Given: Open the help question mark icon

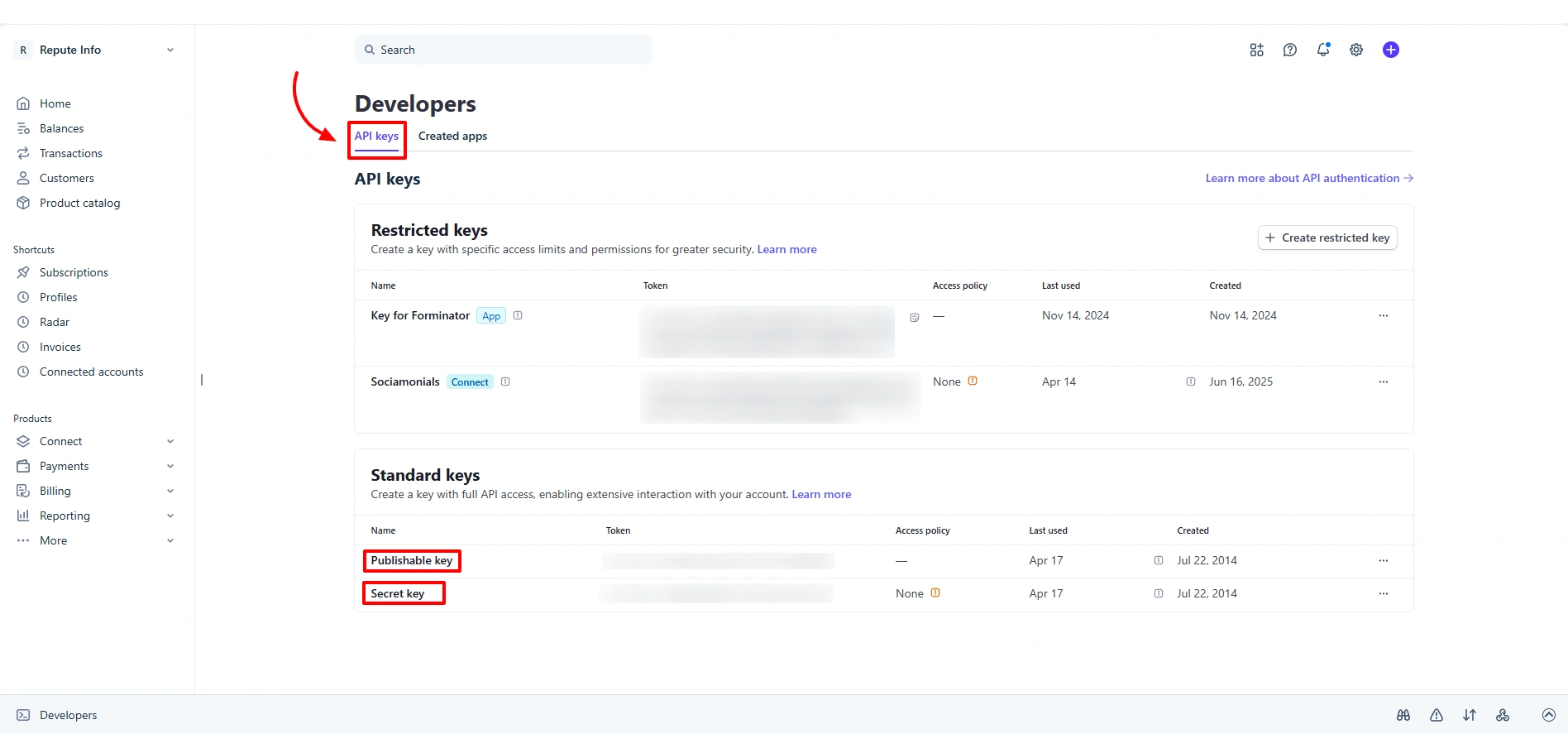Looking at the screenshot, I should 1289,50.
